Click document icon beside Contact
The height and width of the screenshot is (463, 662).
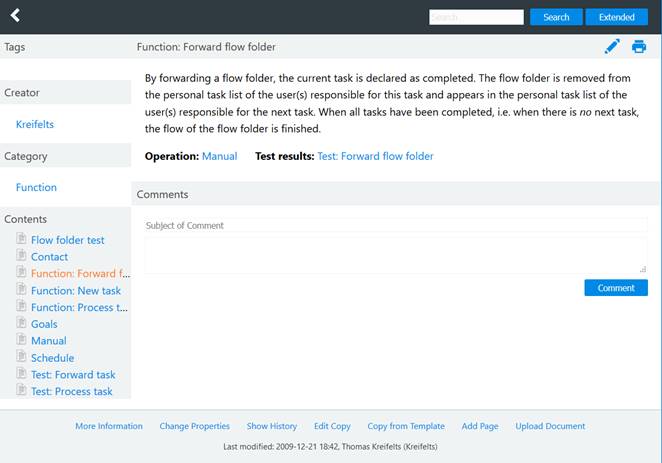(21, 257)
